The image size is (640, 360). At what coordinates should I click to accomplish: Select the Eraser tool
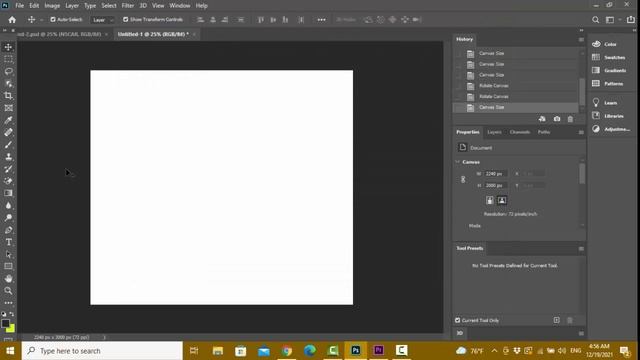8,181
